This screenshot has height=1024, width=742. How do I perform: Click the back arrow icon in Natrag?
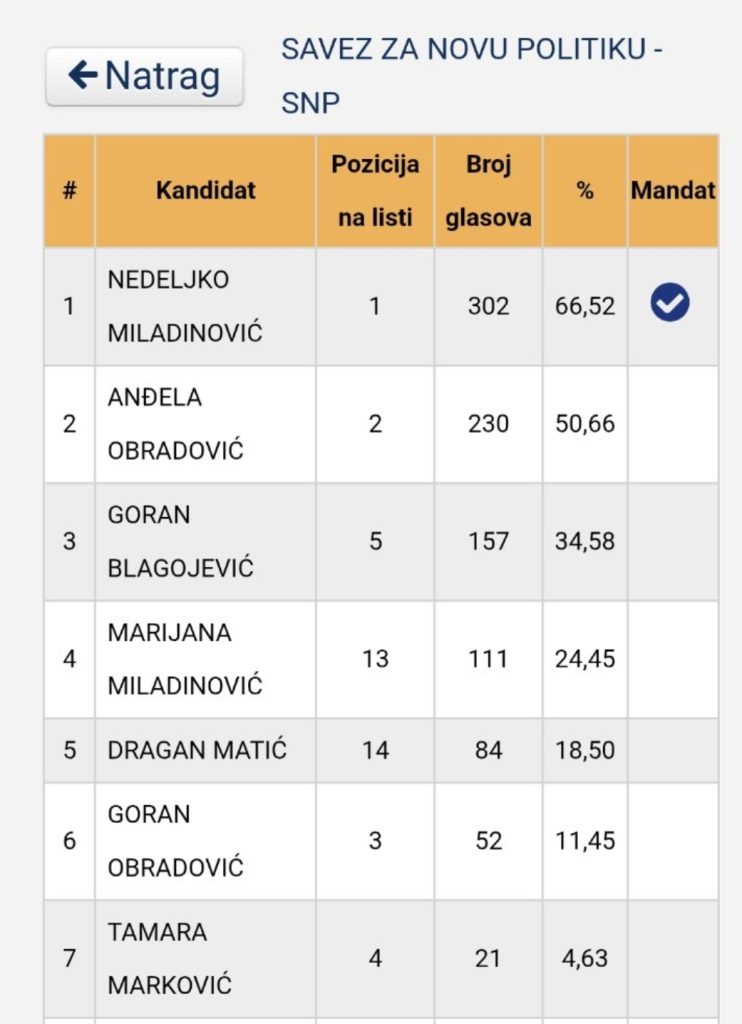tap(82, 74)
